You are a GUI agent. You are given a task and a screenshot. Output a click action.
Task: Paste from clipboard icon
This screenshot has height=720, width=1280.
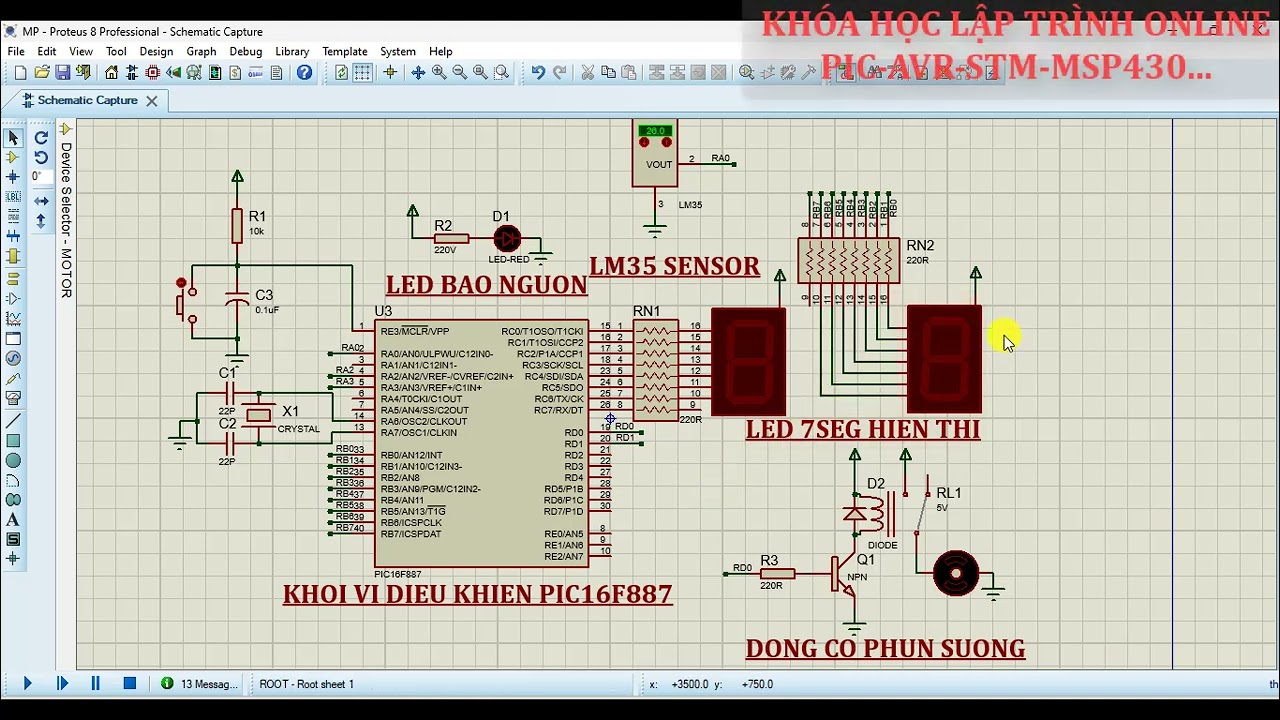click(x=629, y=72)
